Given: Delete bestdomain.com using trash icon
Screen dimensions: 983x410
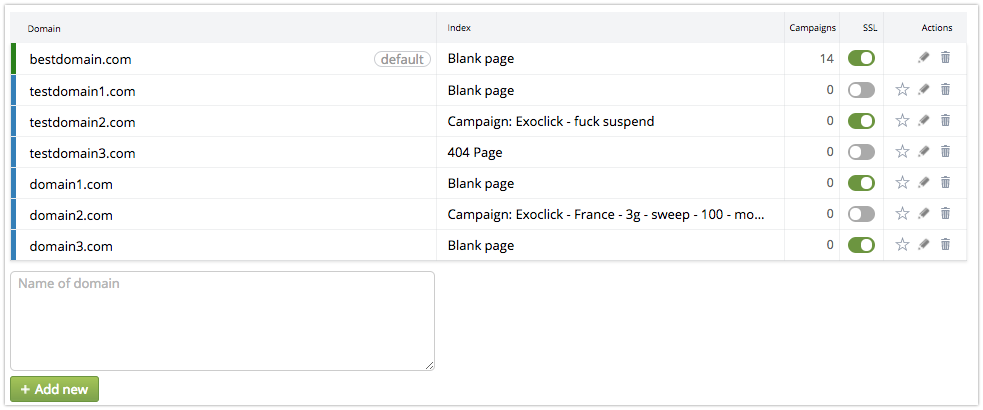Looking at the screenshot, I should pos(945,58).
